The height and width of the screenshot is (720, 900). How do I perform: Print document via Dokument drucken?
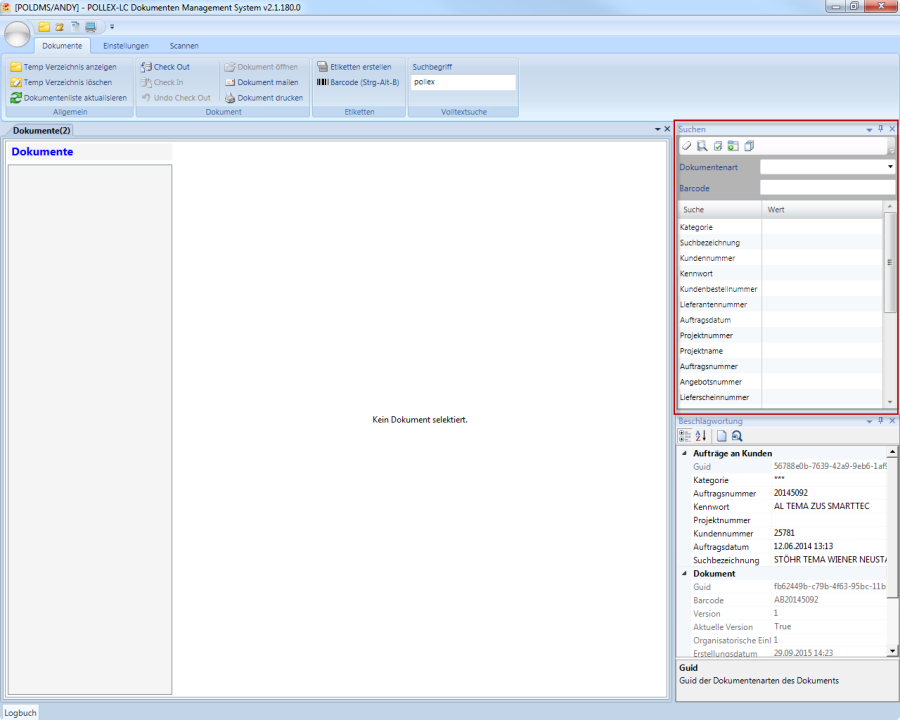[263, 98]
